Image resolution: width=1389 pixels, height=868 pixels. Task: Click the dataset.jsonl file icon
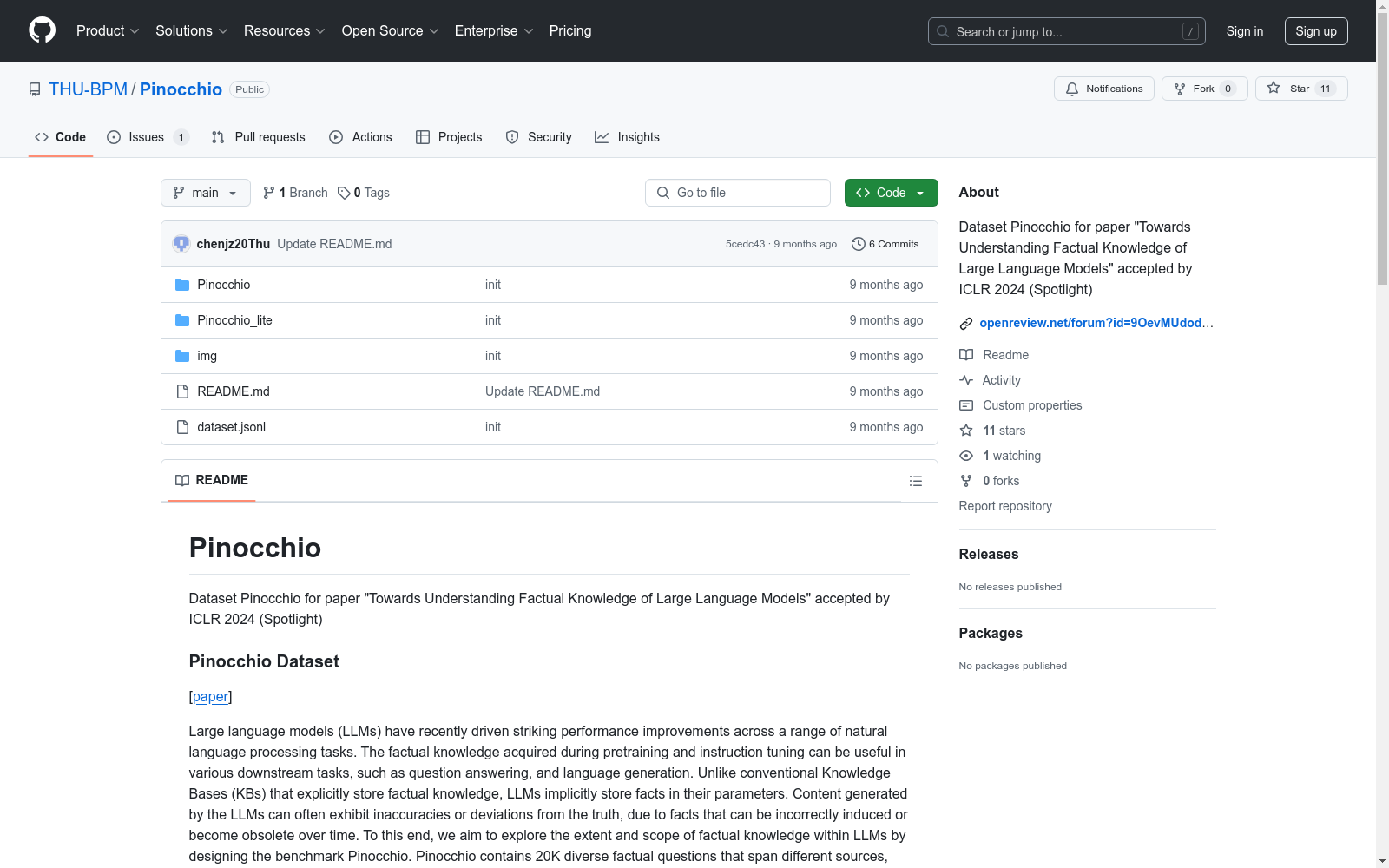182,427
